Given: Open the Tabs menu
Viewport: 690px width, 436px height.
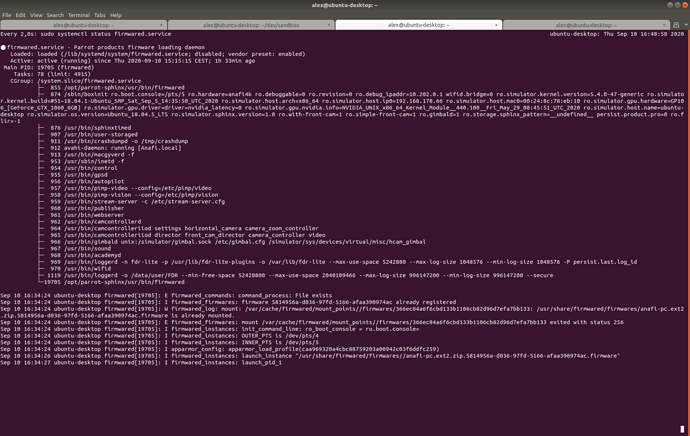Looking at the screenshot, I should point(100,15).
